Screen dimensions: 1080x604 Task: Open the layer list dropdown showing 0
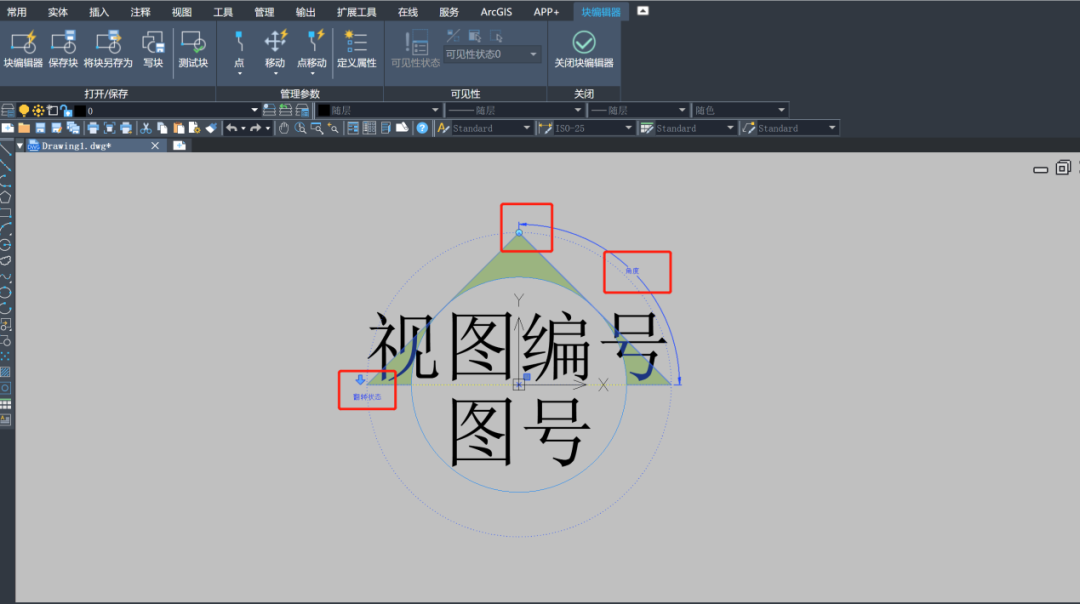[255, 110]
